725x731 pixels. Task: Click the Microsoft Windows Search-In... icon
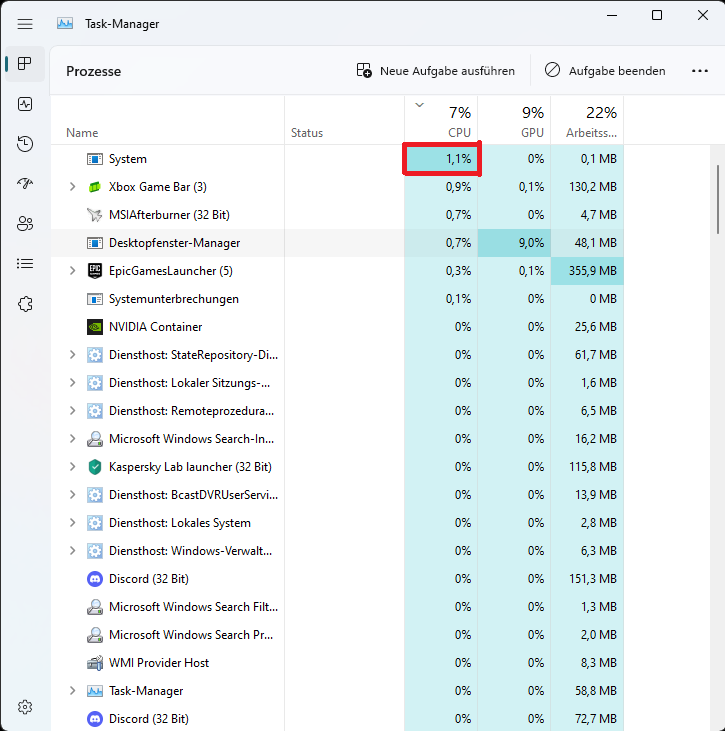(x=95, y=439)
